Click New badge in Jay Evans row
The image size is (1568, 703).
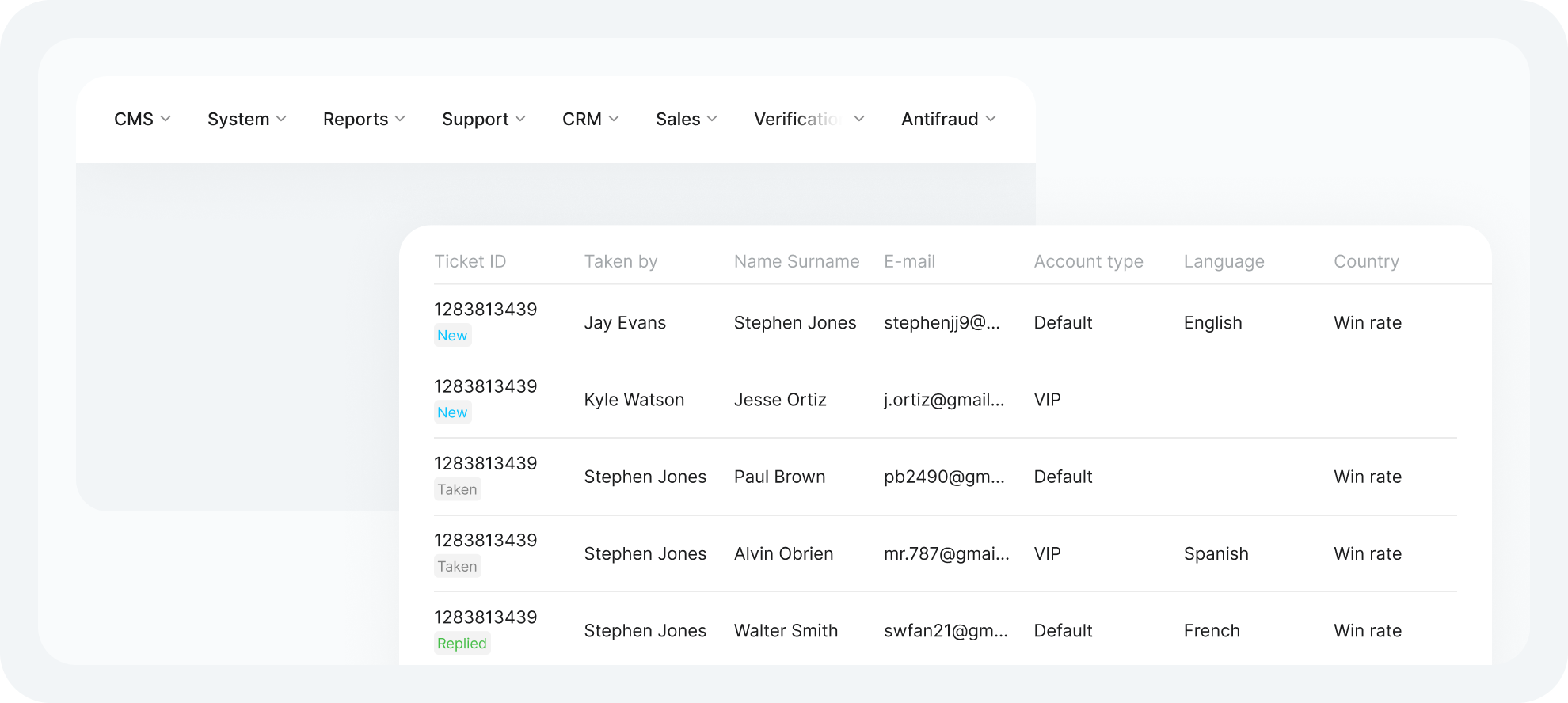tap(452, 335)
